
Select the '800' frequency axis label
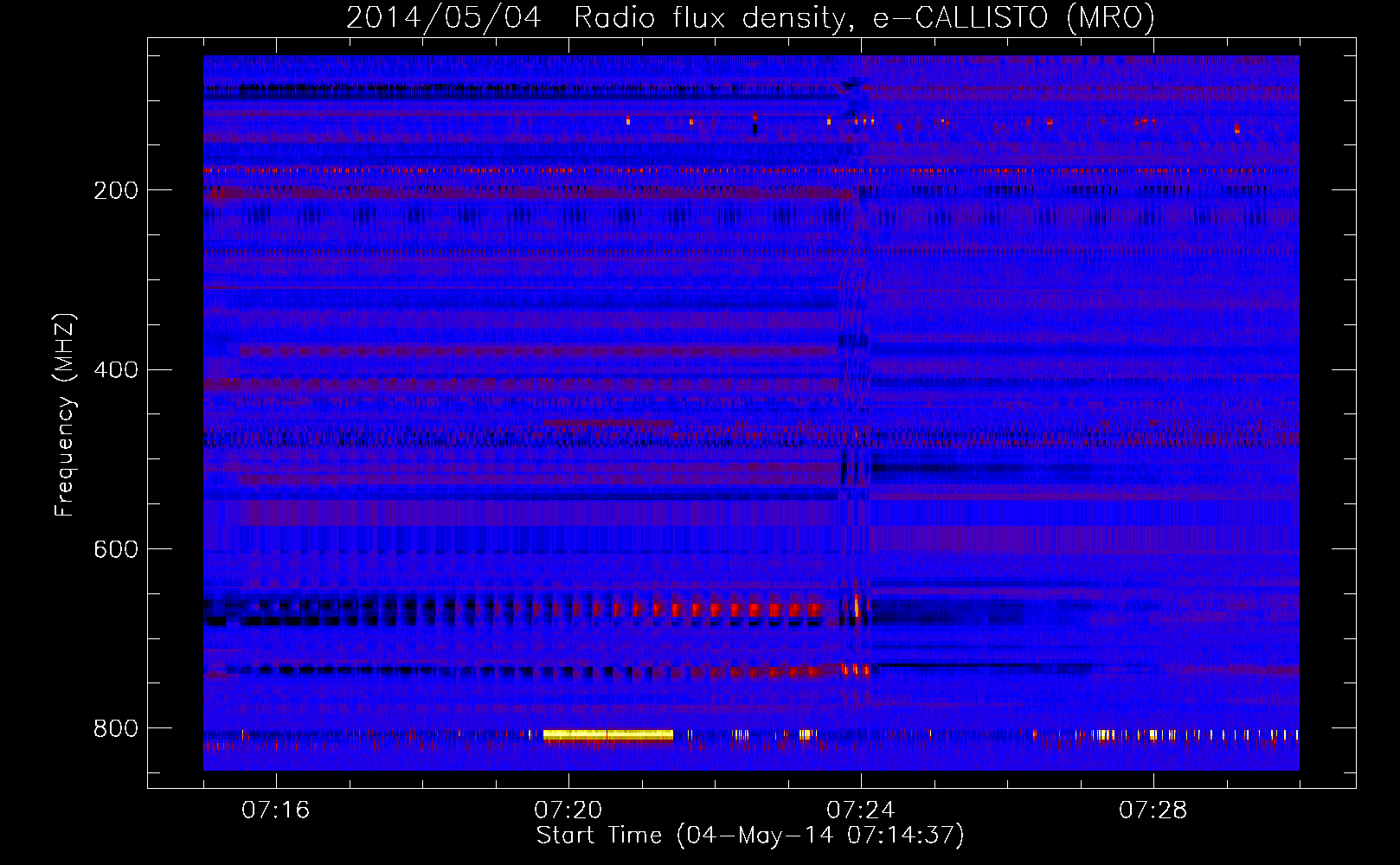[116, 729]
